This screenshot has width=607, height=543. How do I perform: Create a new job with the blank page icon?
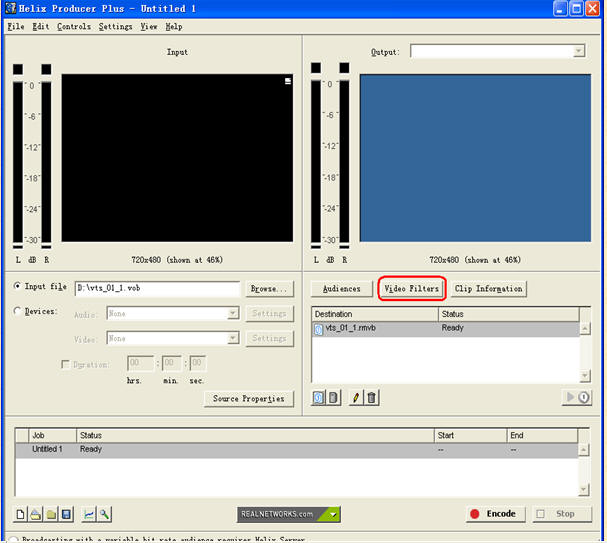click(20, 514)
